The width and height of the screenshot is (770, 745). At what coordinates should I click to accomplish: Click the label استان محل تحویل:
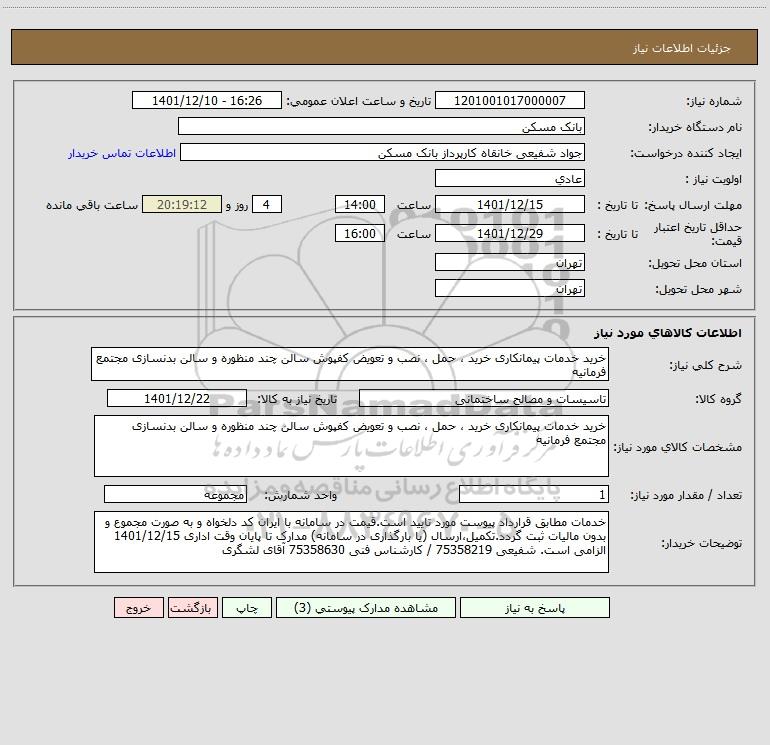(x=695, y=263)
